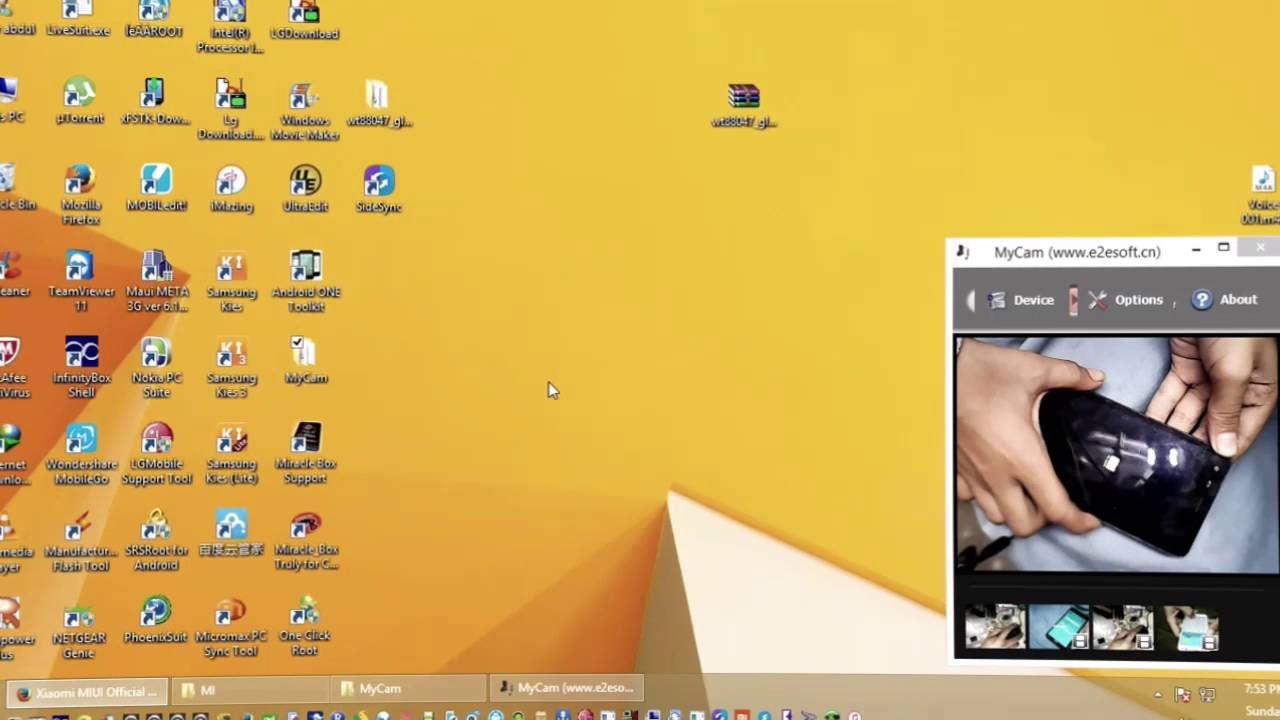Open the Options menu in MyCam
The height and width of the screenshot is (720, 1280).
click(1126, 300)
